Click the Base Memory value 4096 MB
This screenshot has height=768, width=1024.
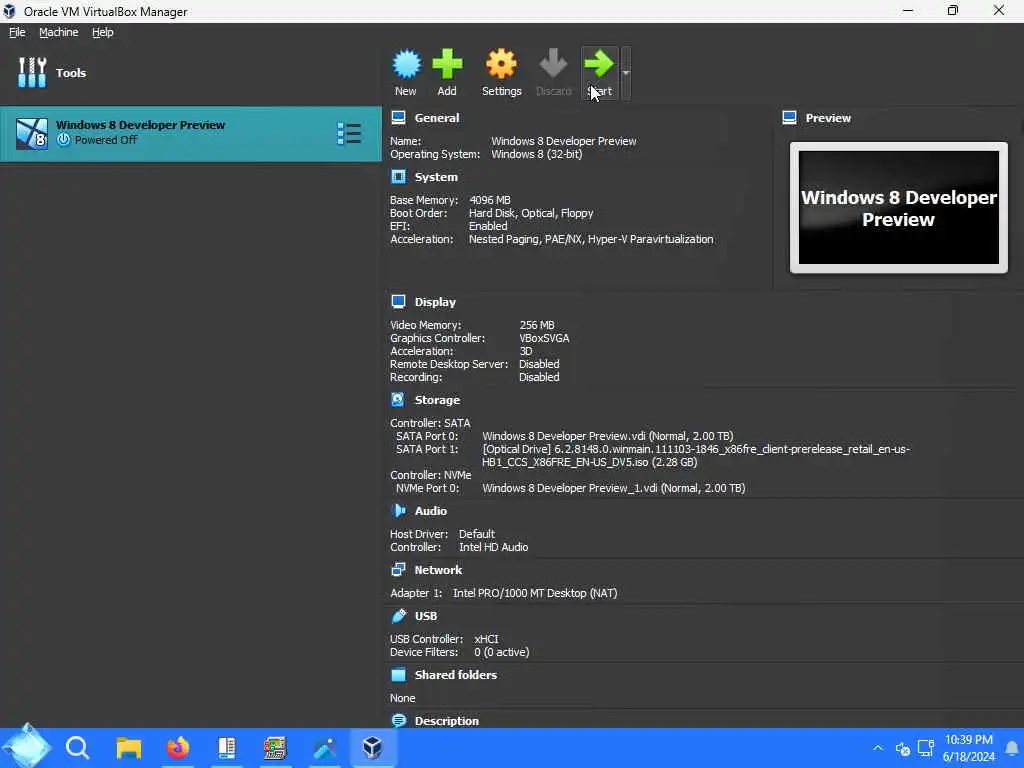click(x=490, y=200)
